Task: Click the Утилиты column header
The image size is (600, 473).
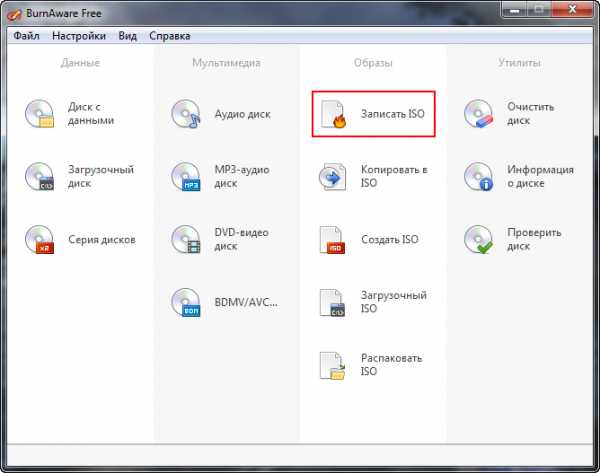Action: click(519, 63)
